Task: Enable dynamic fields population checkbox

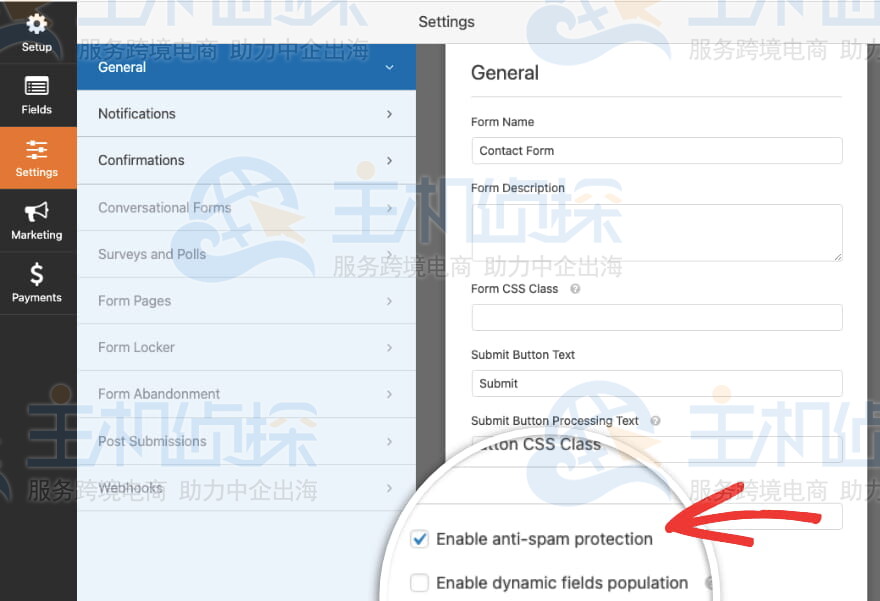Action: point(419,583)
